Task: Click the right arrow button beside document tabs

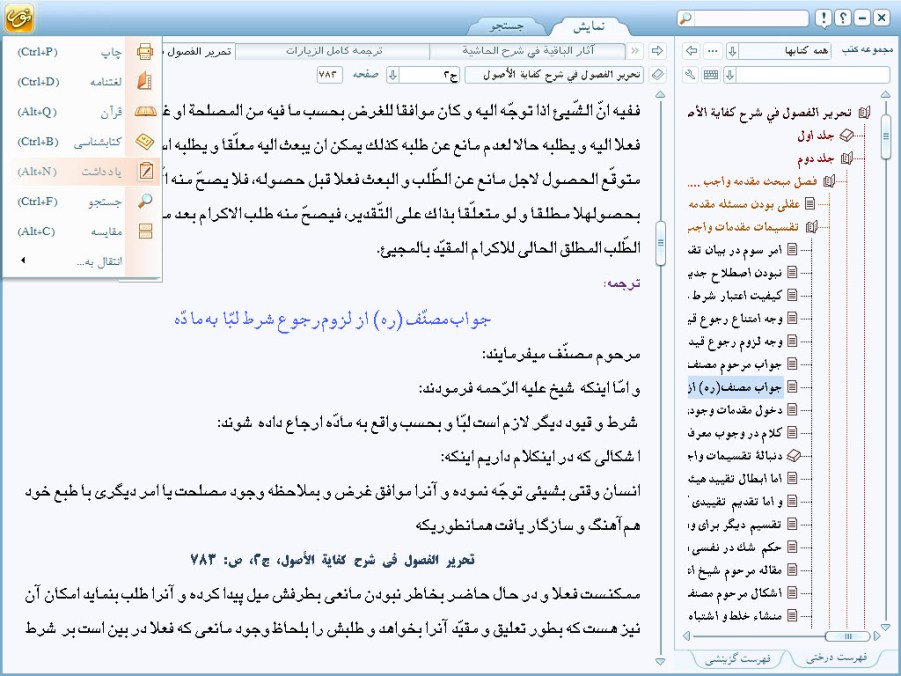Action: (657, 51)
